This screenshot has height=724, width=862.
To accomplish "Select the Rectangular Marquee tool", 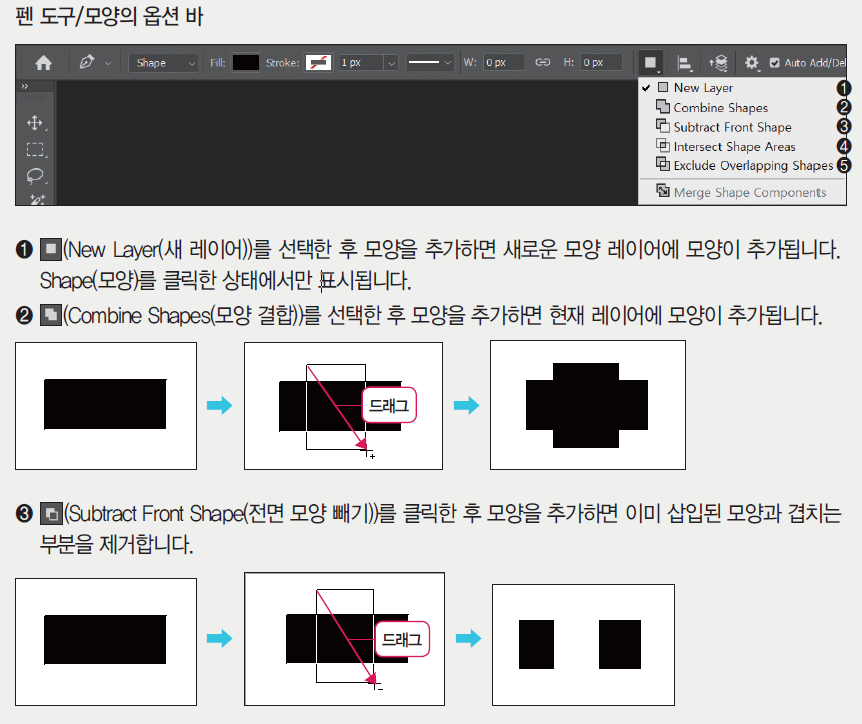I will click(35, 149).
